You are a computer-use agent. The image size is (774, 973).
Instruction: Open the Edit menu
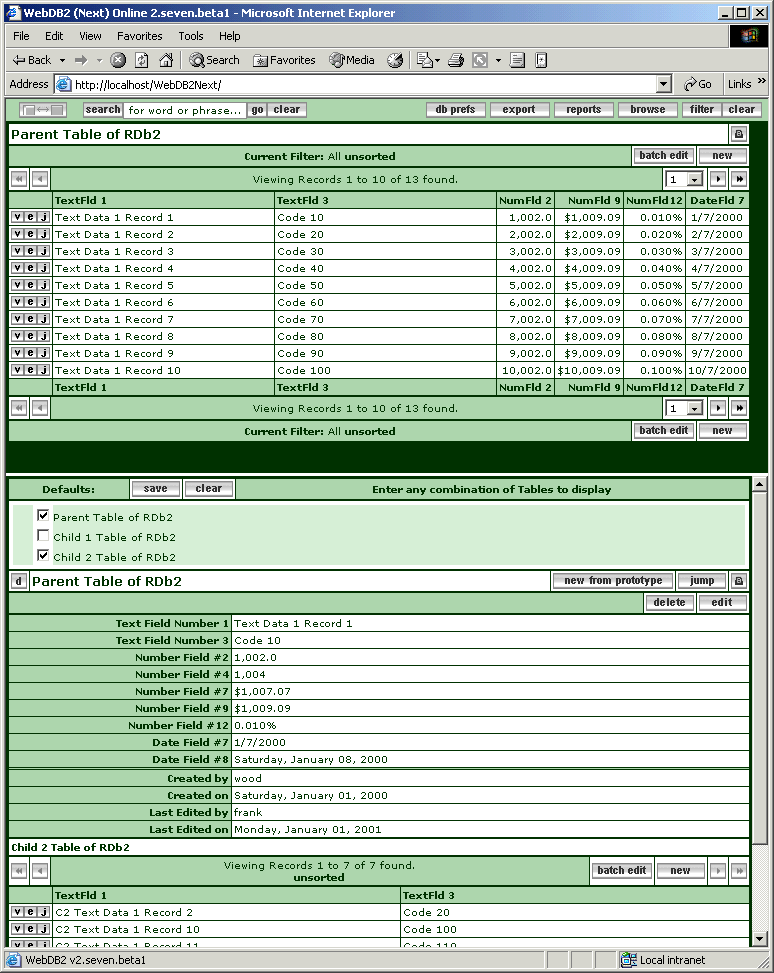click(54, 36)
